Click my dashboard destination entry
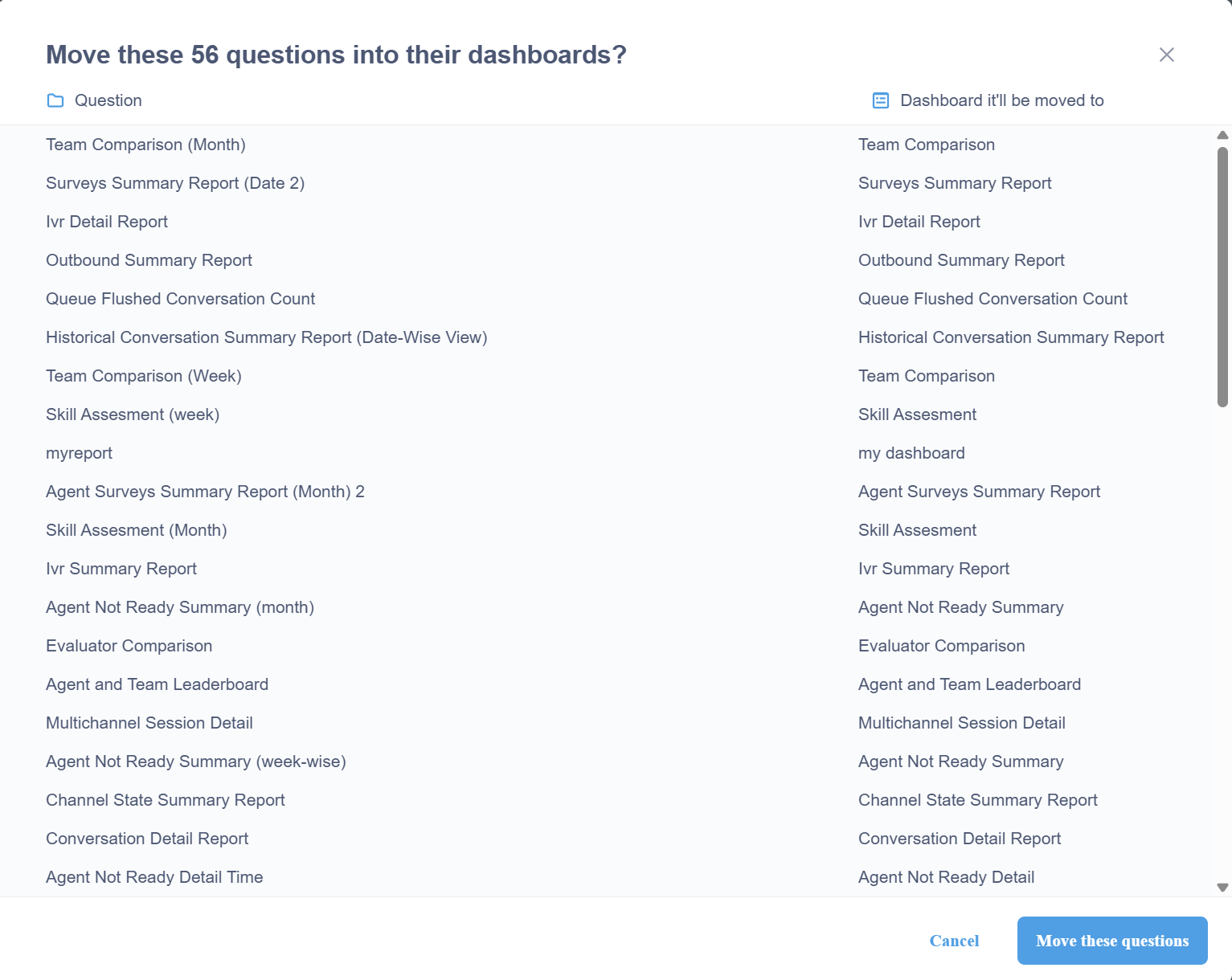Screen dimensions: 1232x980 (x=911, y=453)
